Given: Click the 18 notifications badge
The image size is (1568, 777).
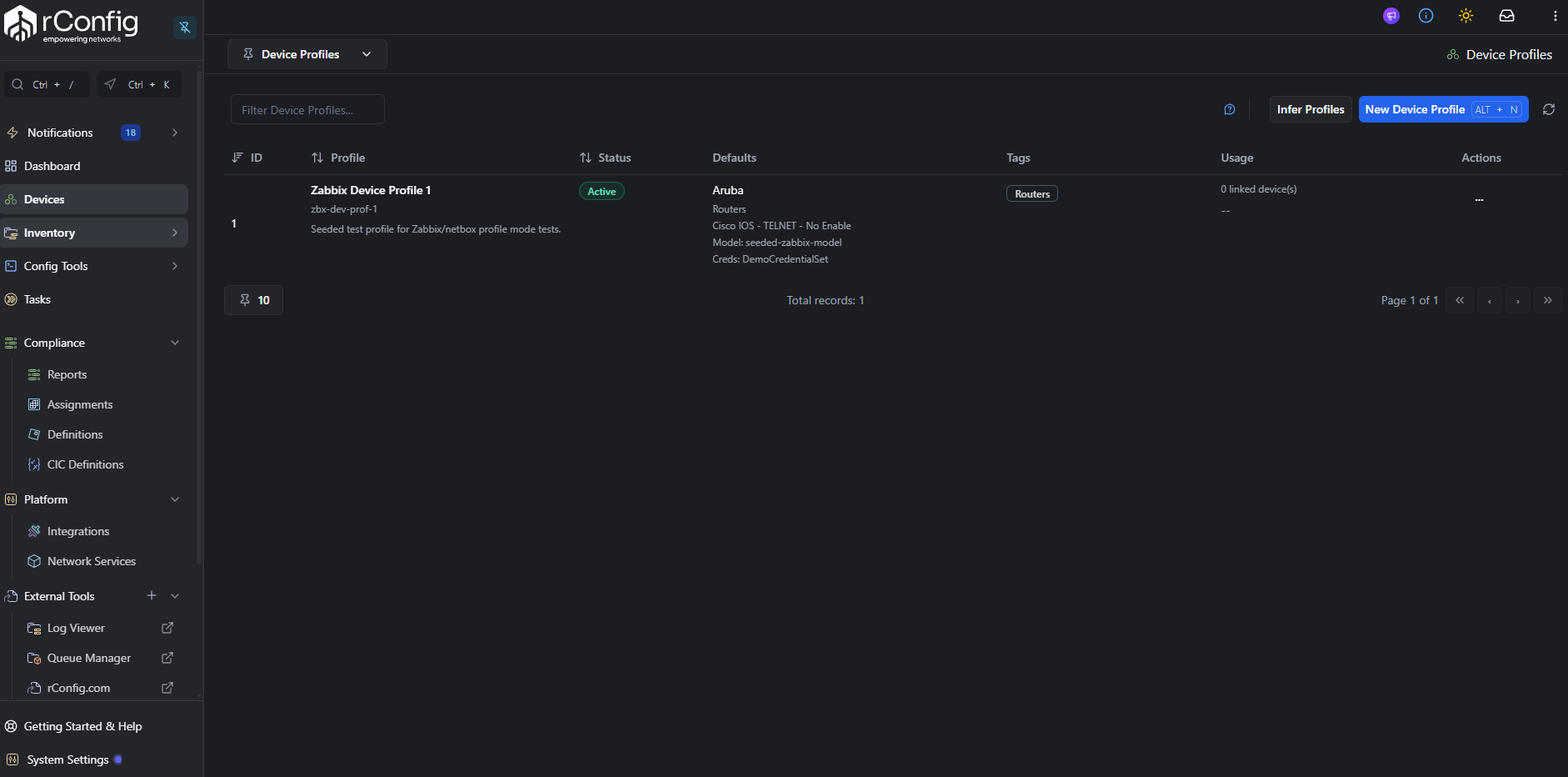Looking at the screenshot, I should 131,133.
